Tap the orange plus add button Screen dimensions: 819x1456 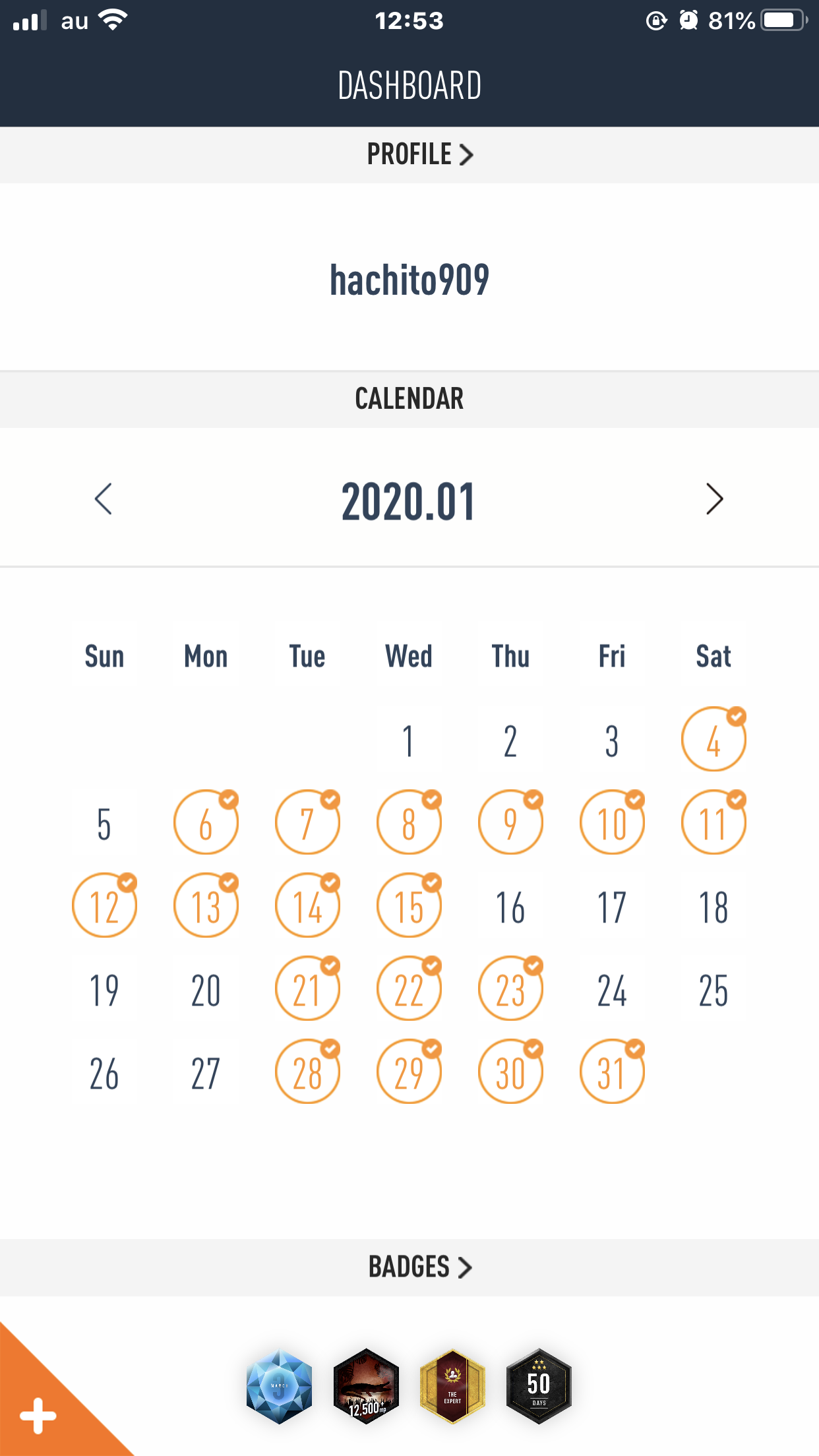(38, 1415)
